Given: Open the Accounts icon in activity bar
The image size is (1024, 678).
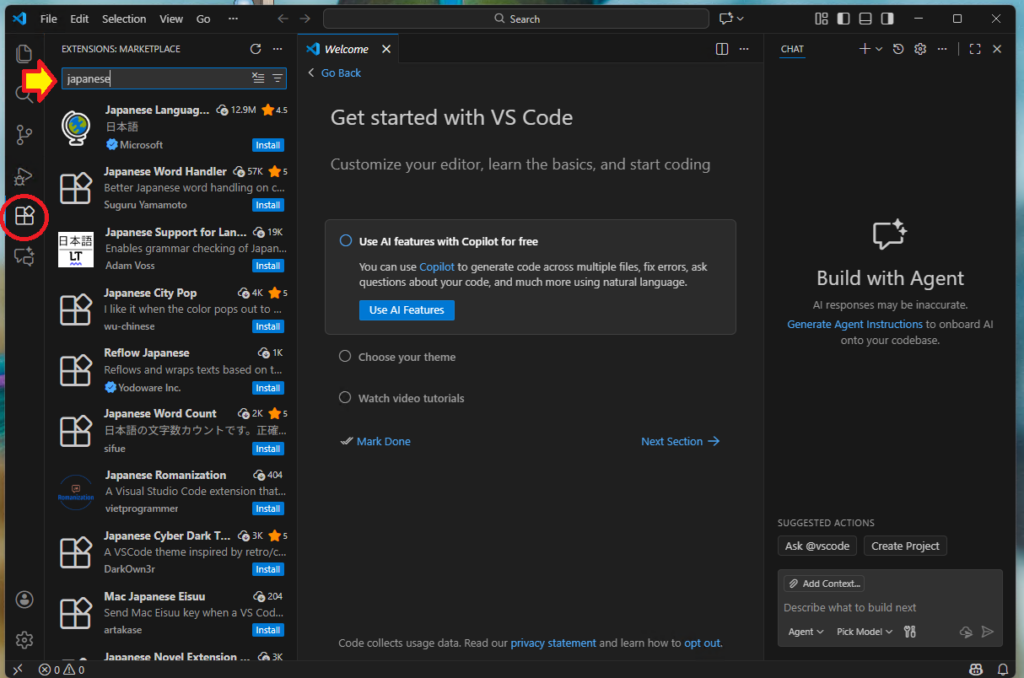Looking at the screenshot, I should (x=24, y=599).
